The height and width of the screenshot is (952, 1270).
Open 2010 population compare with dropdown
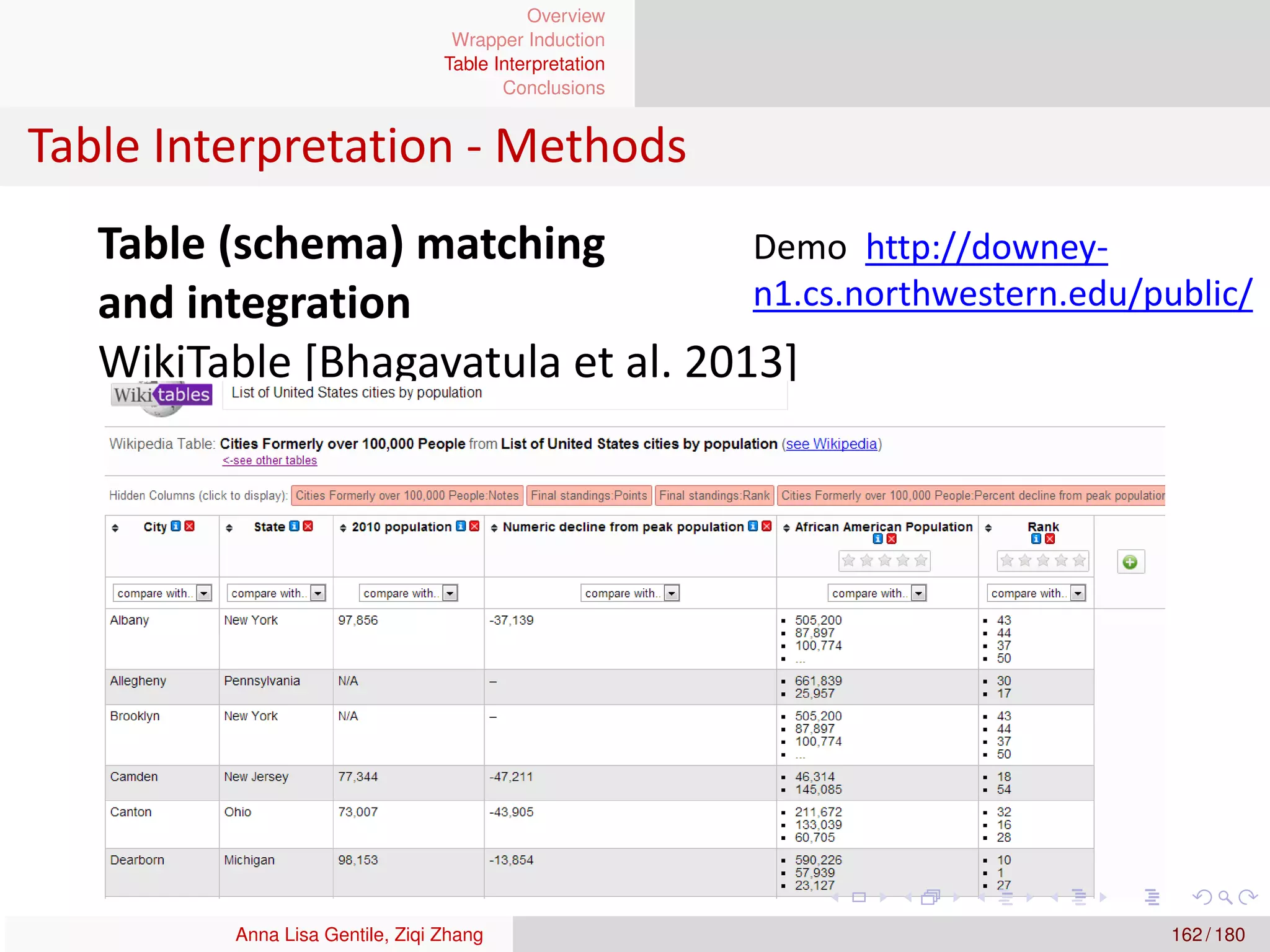coord(408,593)
